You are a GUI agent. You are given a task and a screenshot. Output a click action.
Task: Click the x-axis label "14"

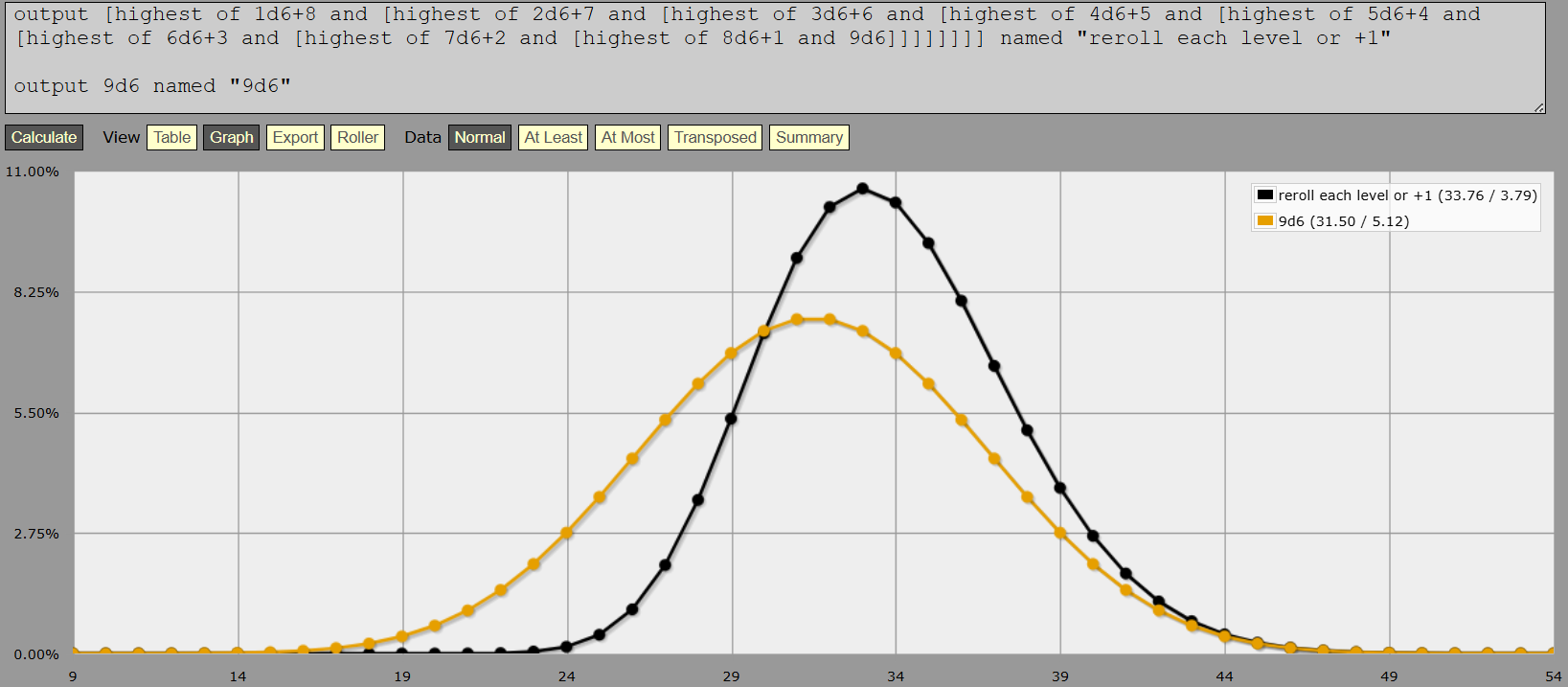(x=238, y=676)
